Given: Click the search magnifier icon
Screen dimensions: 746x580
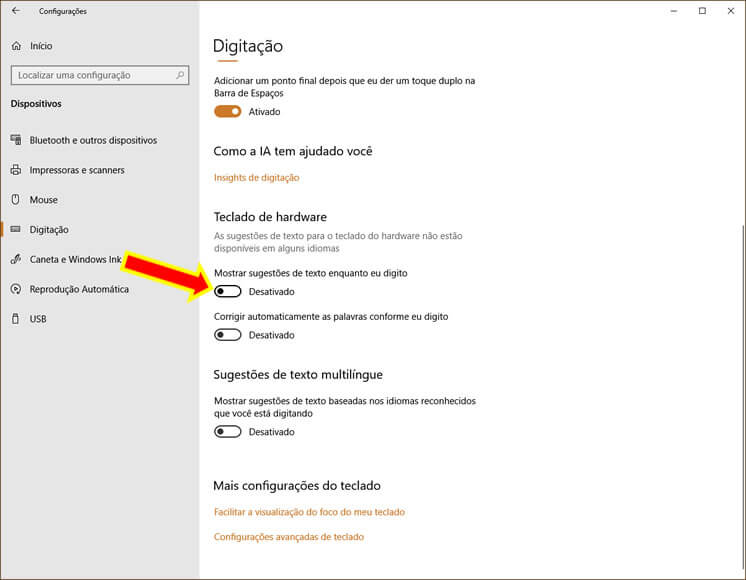Looking at the screenshot, I should point(180,75).
